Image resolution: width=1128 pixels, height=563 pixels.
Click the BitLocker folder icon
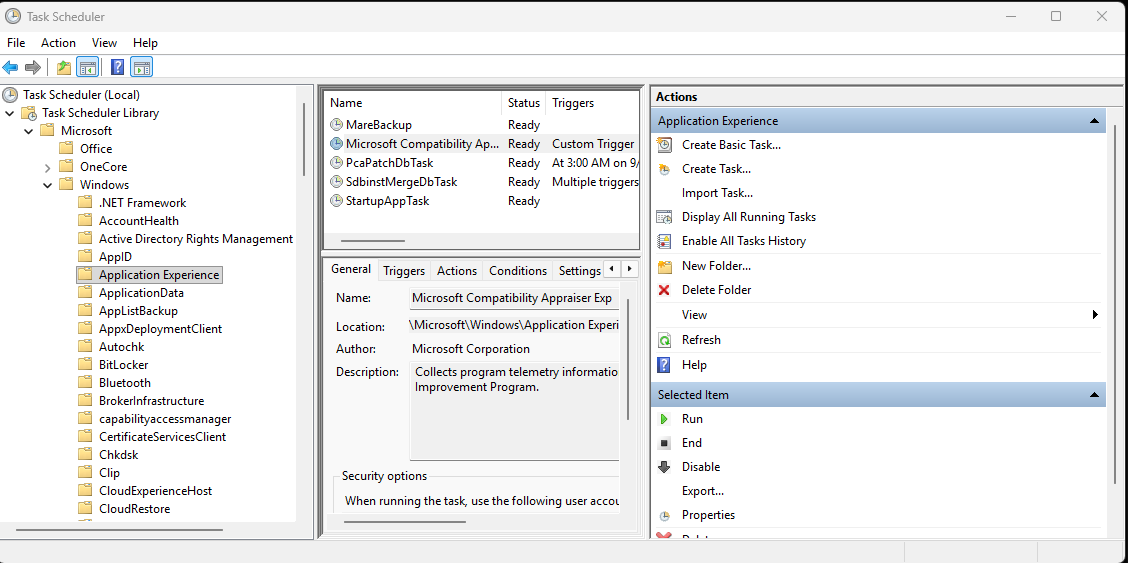pyautogui.click(x=86, y=365)
